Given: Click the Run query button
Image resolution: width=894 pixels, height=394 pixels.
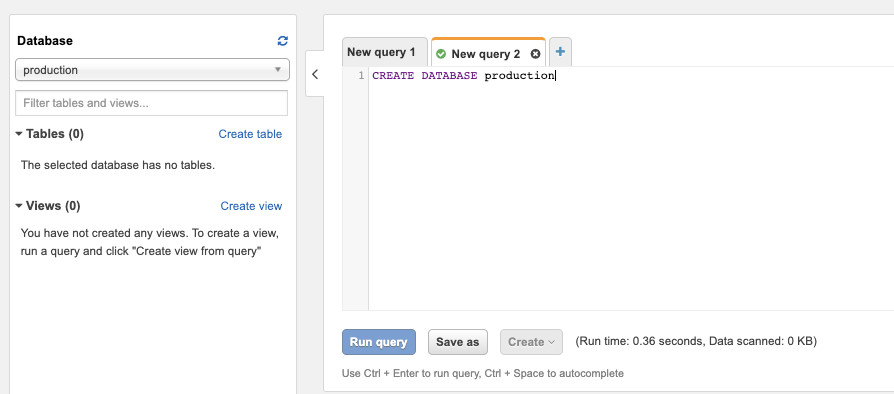Looking at the screenshot, I should [x=379, y=342].
